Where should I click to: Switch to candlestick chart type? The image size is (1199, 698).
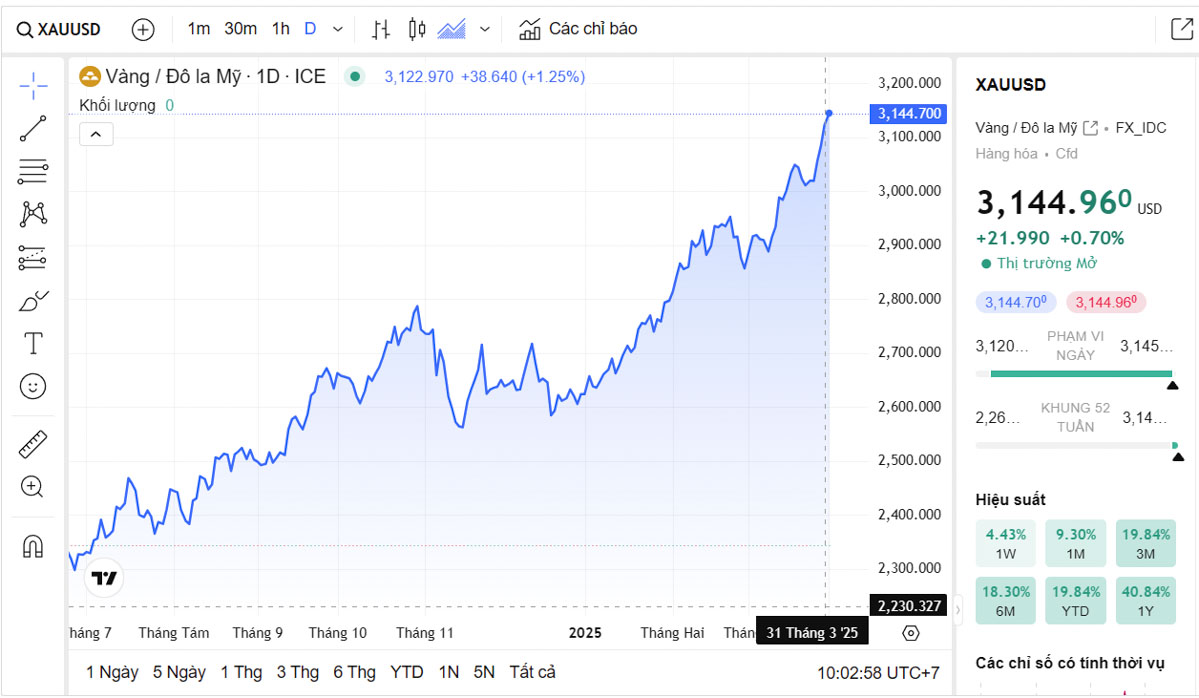(417, 29)
